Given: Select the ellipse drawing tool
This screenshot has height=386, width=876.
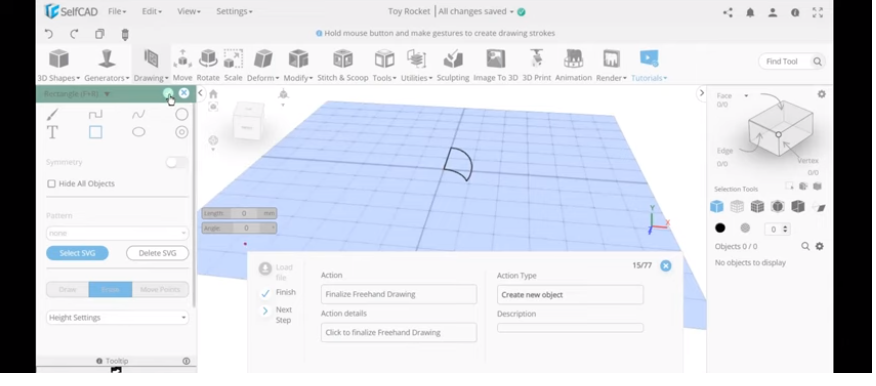Looking at the screenshot, I should point(139,132).
